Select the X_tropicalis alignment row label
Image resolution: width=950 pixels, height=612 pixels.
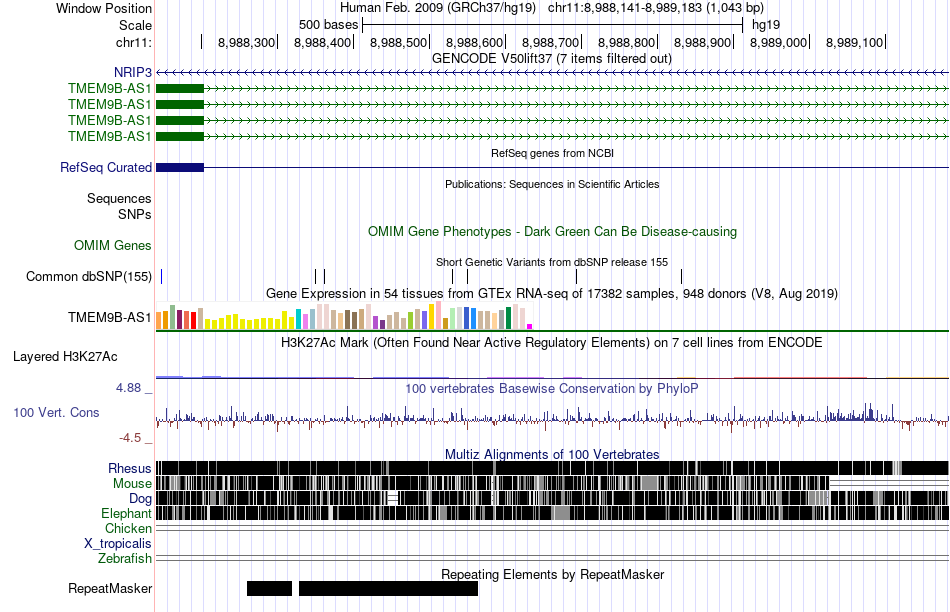(x=118, y=544)
